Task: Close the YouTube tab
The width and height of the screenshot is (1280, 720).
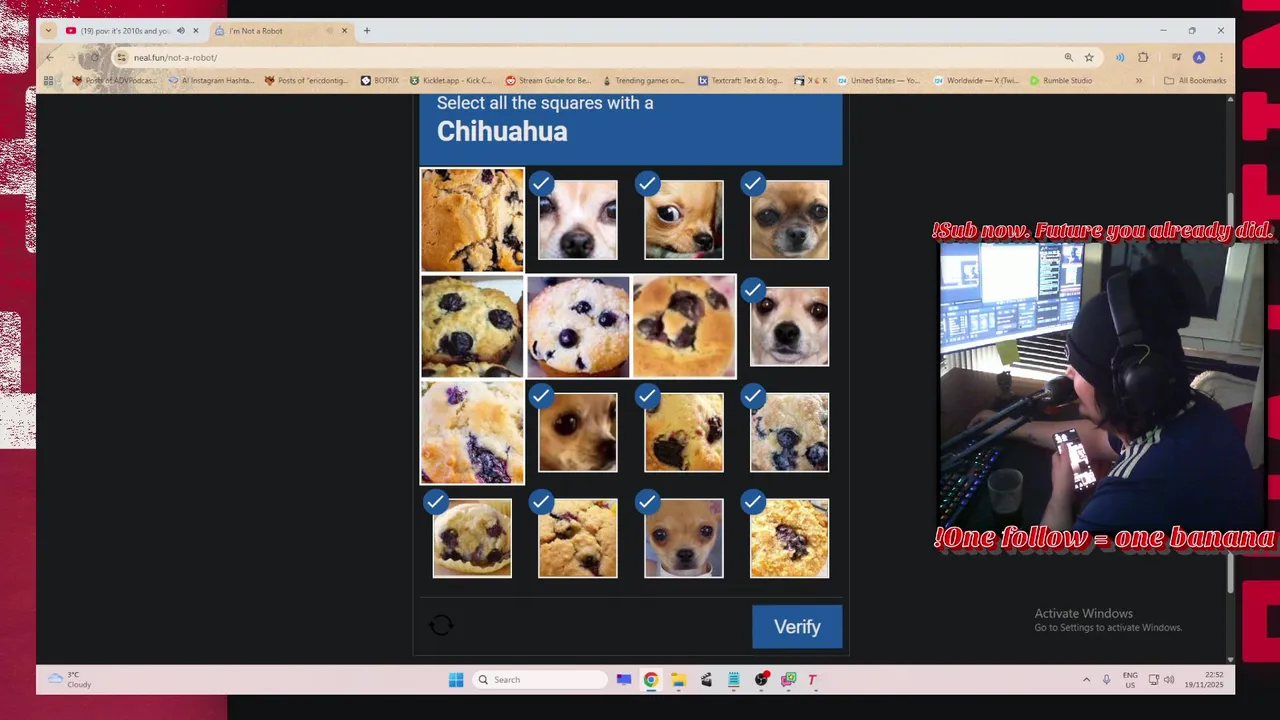Action: tap(195, 31)
